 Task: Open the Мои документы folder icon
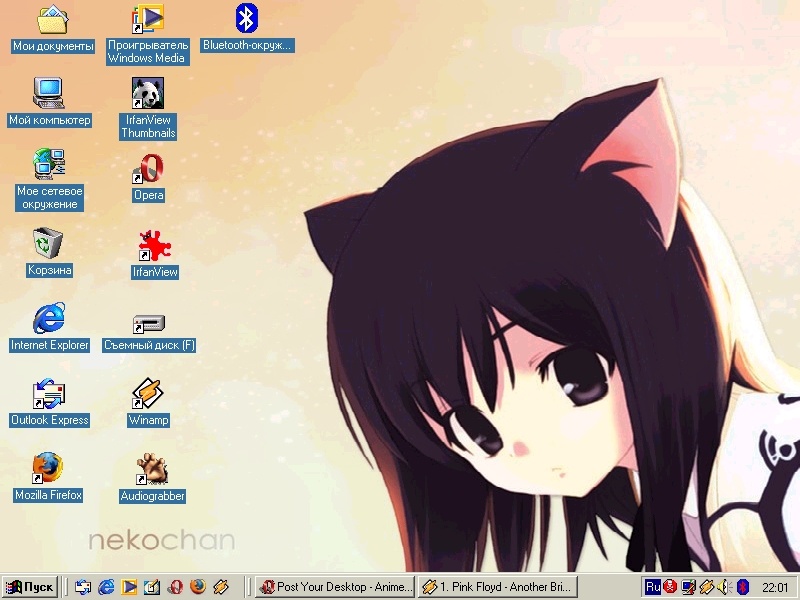click(x=53, y=19)
